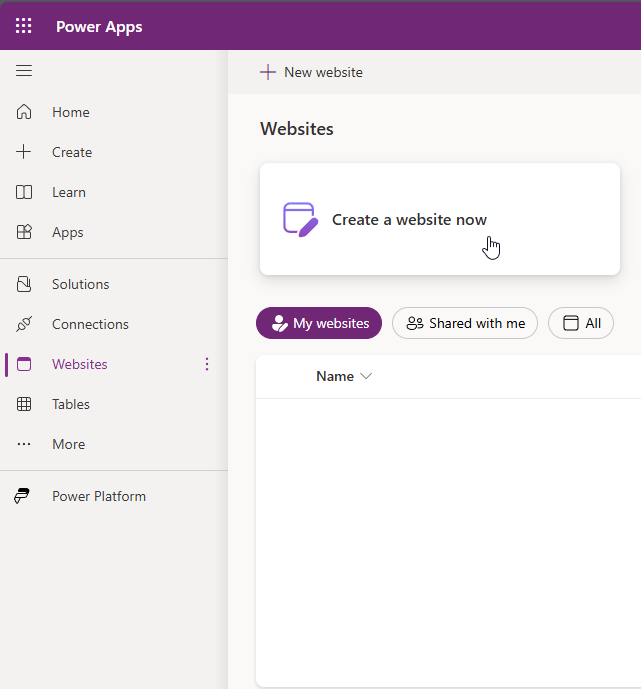Click the Tables grid icon
641x689 pixels.
coord(24,404)
